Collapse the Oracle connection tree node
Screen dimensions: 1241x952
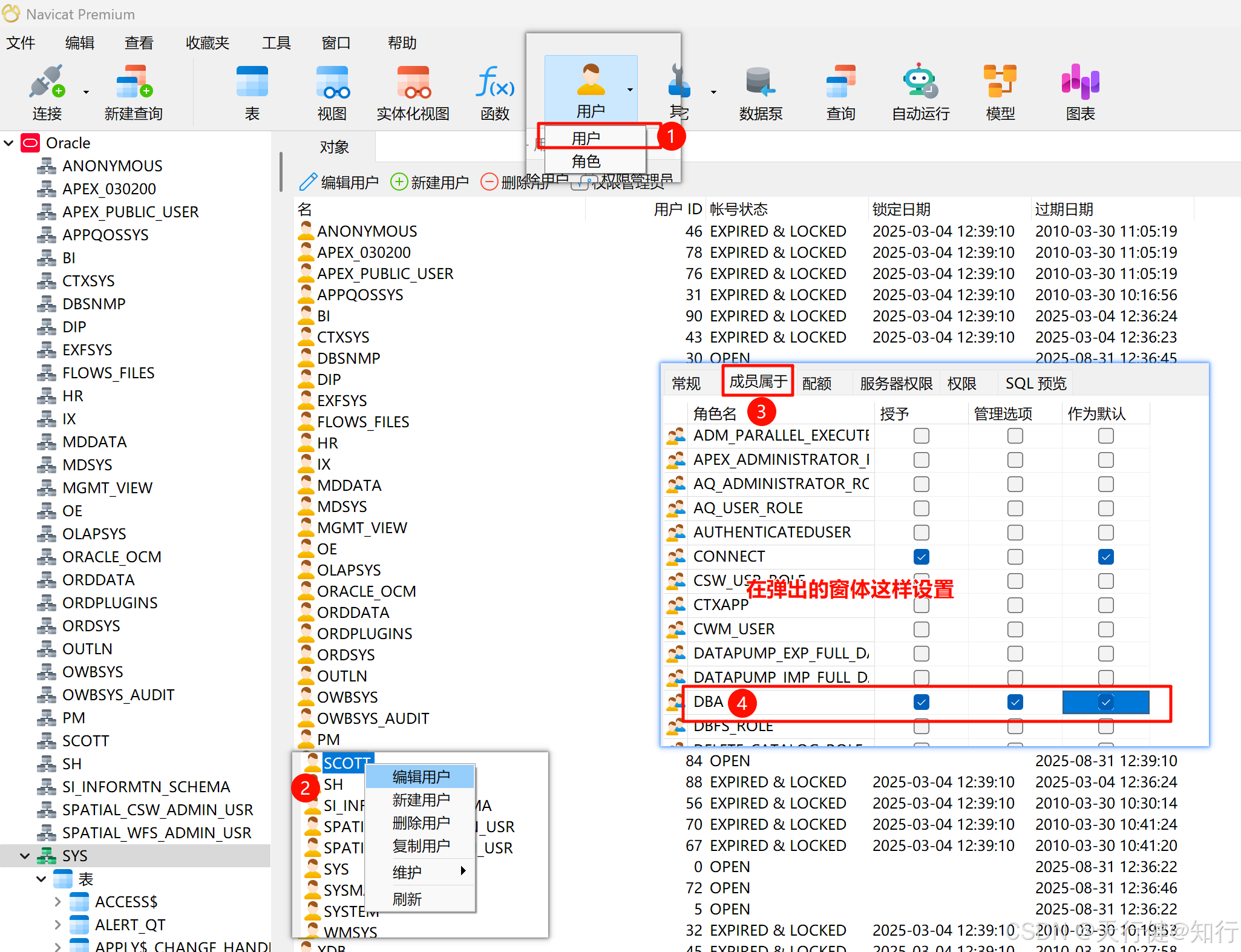point(9,143)
